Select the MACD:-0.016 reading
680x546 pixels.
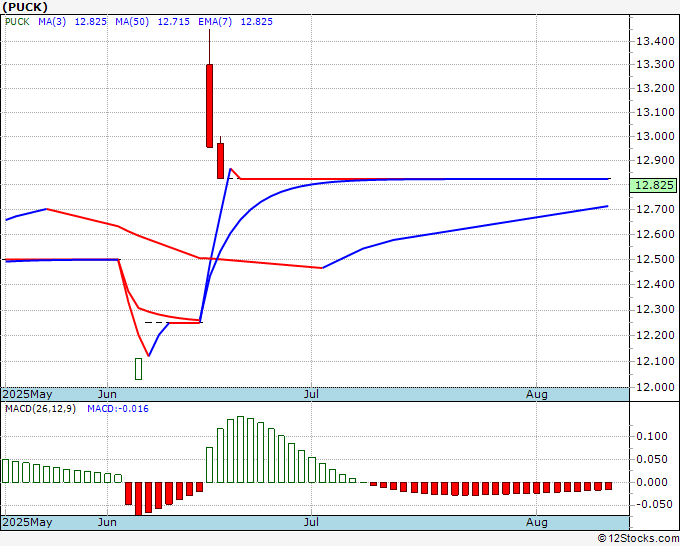pyautogui.click(x=118, y=409)
